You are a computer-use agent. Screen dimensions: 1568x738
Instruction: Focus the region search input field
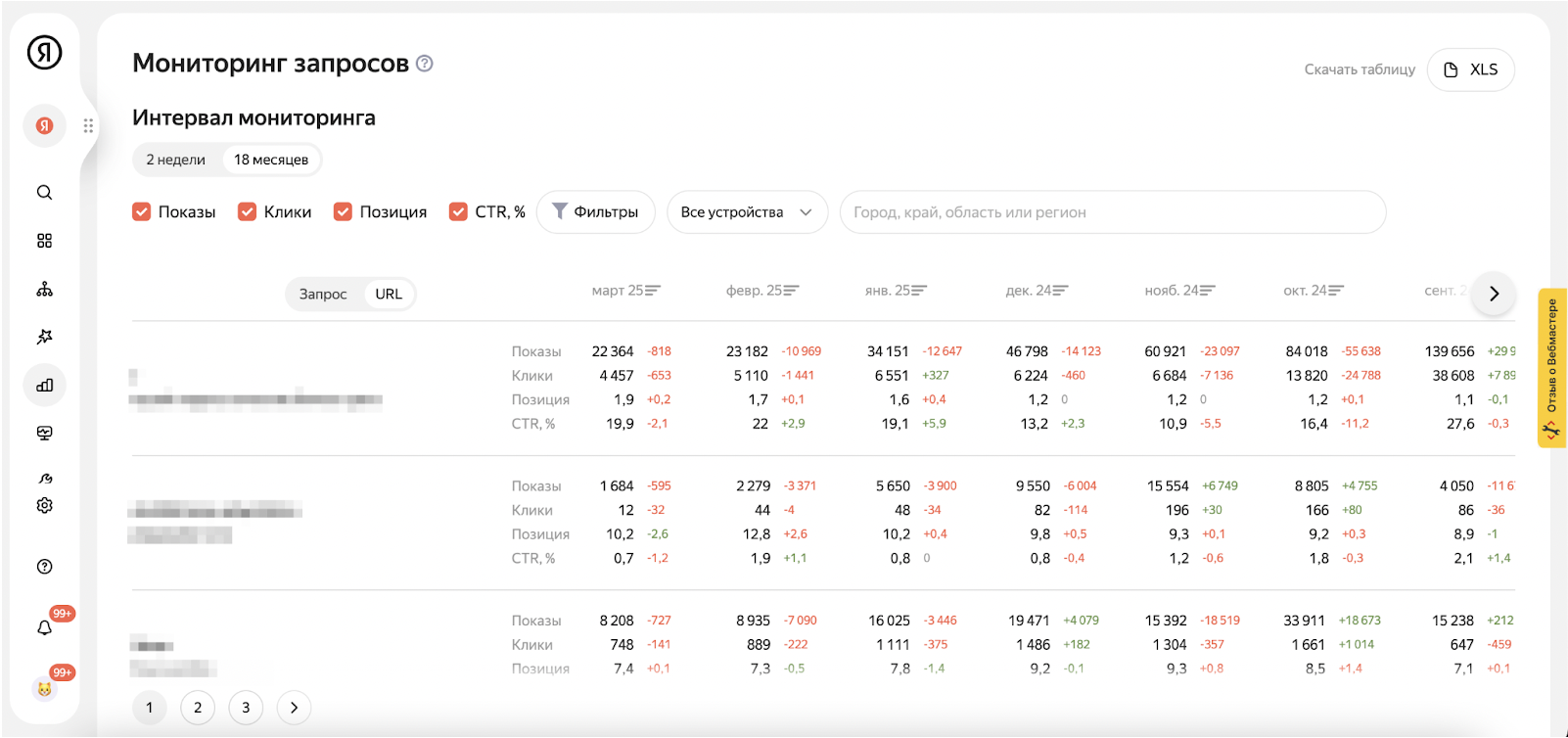(1113, 212)
